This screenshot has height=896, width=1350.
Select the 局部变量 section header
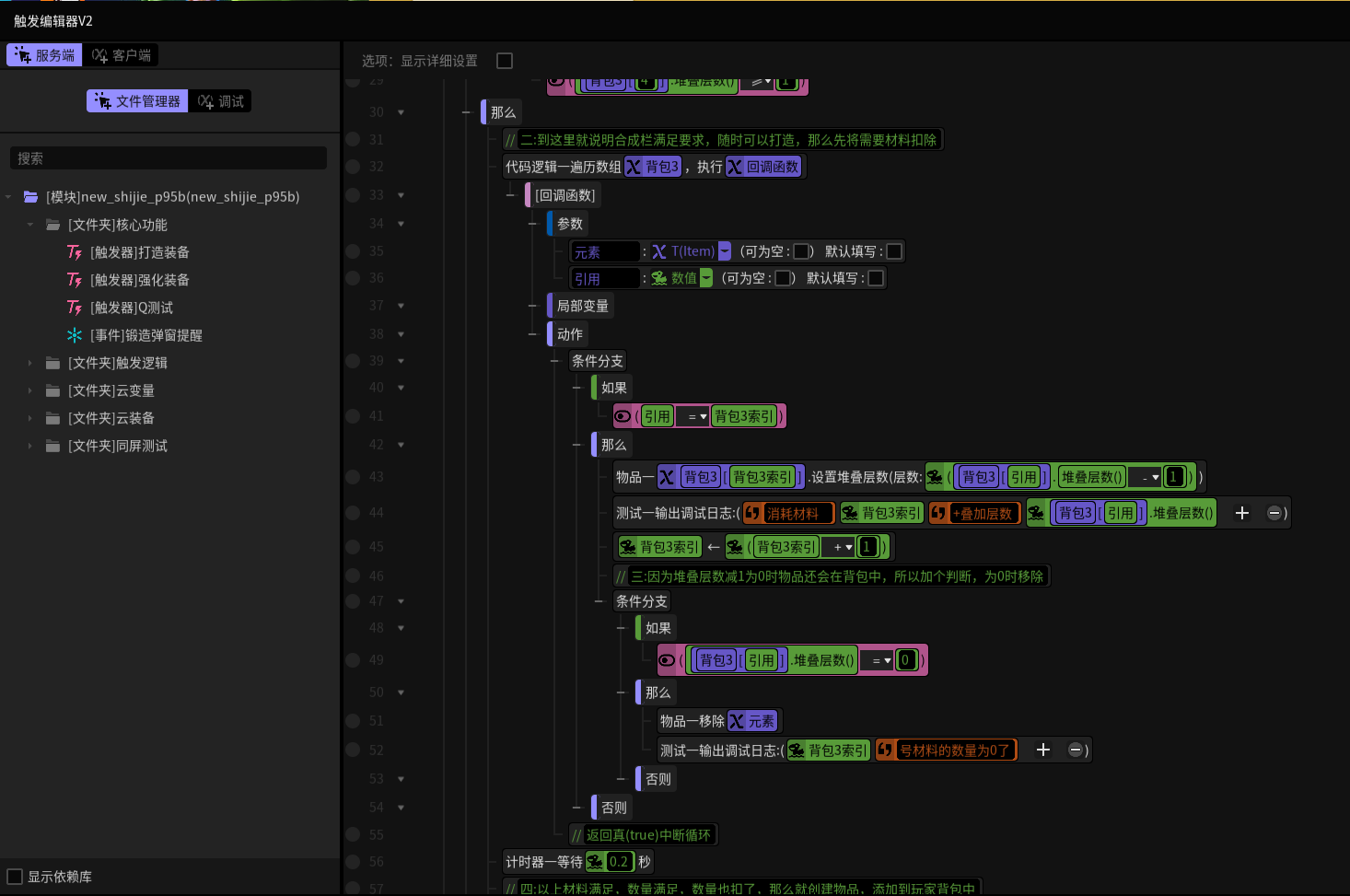pos(581,306)
